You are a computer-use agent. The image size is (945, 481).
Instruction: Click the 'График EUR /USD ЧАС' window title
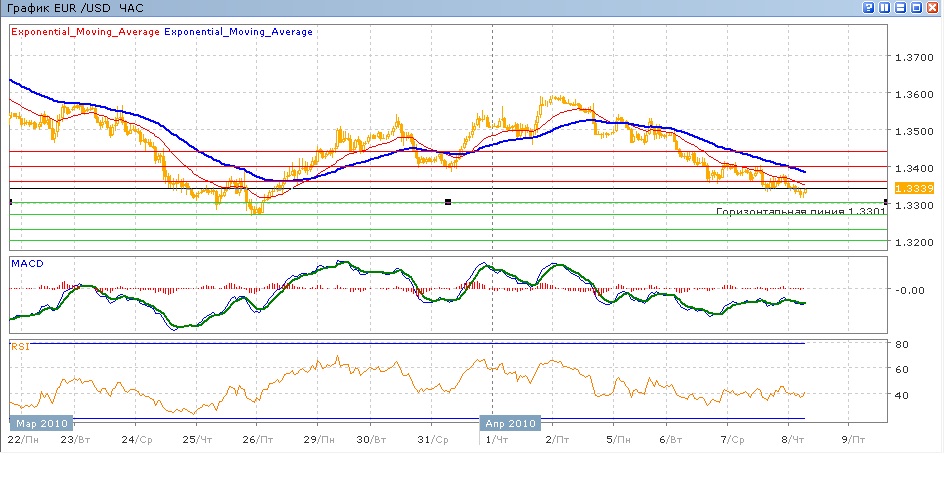(74, 8)
